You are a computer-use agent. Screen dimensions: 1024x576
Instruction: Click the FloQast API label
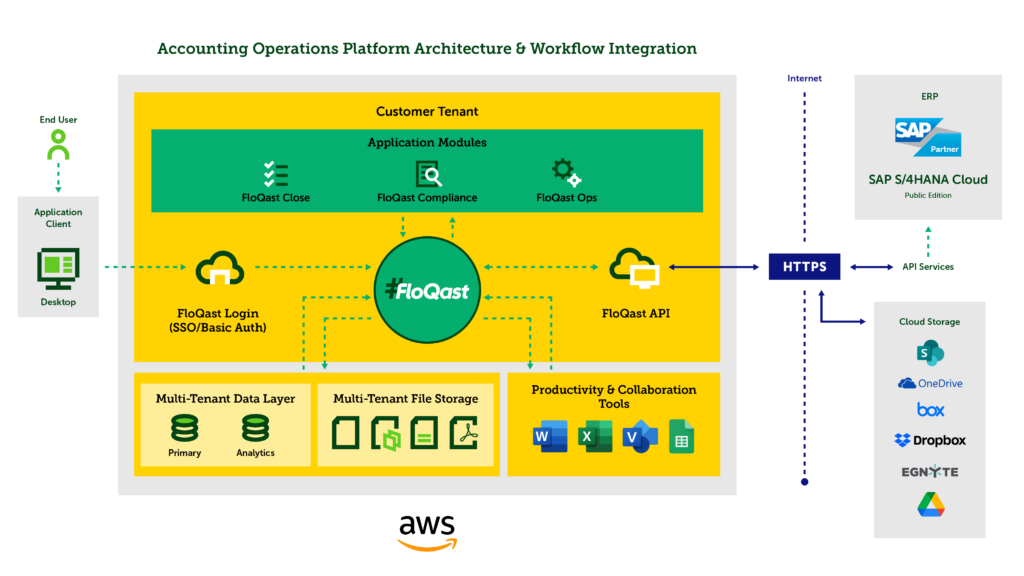click(x=636, y=313)
